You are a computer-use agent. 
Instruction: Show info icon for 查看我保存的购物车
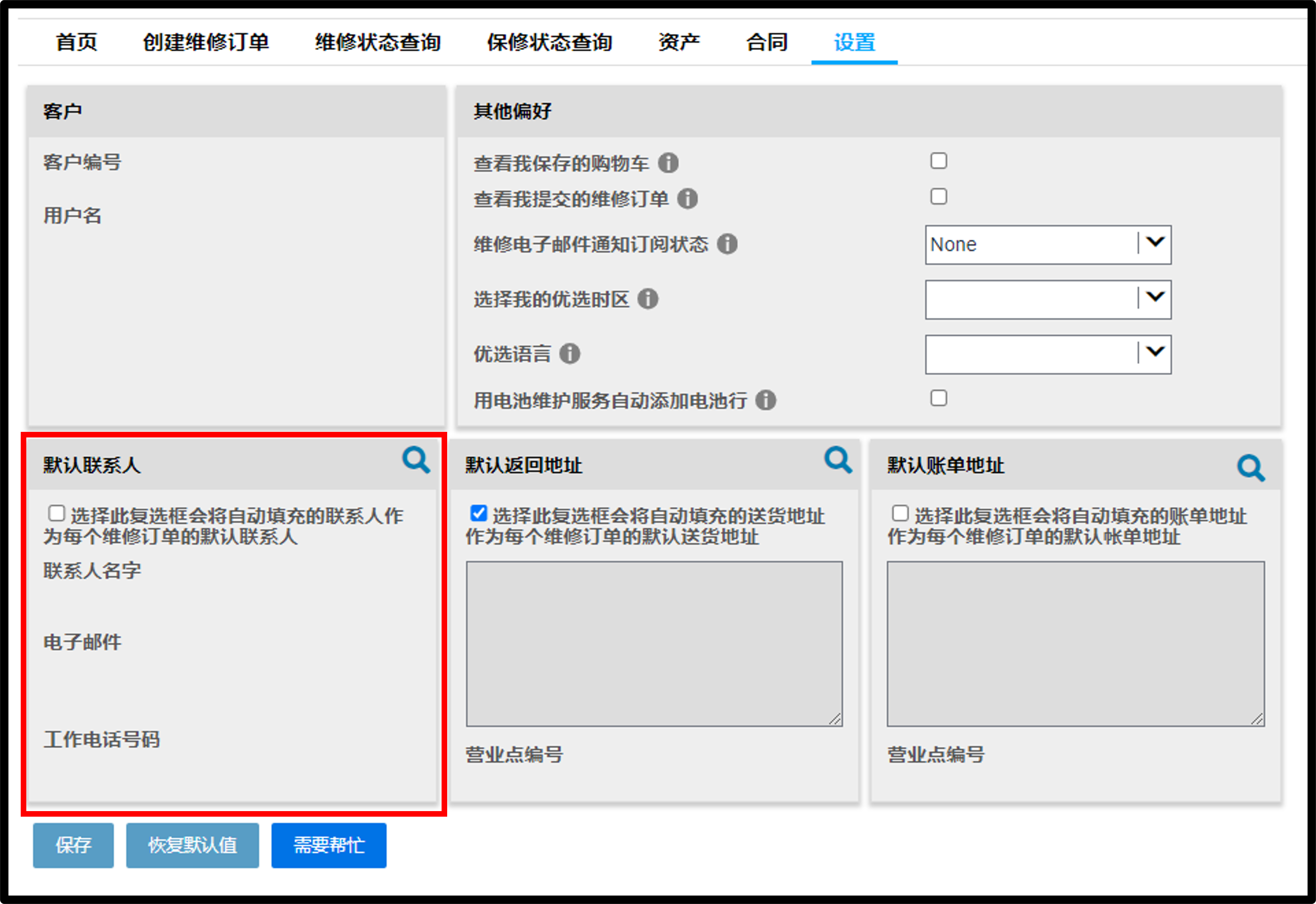pos(668,163)
